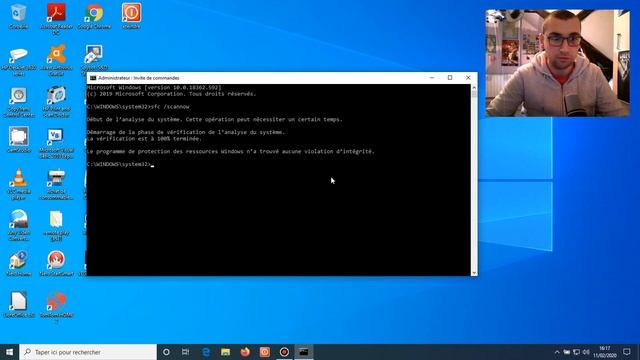Minimize the Command Prompt window
The image size is (640, 360).
(432, 78)
